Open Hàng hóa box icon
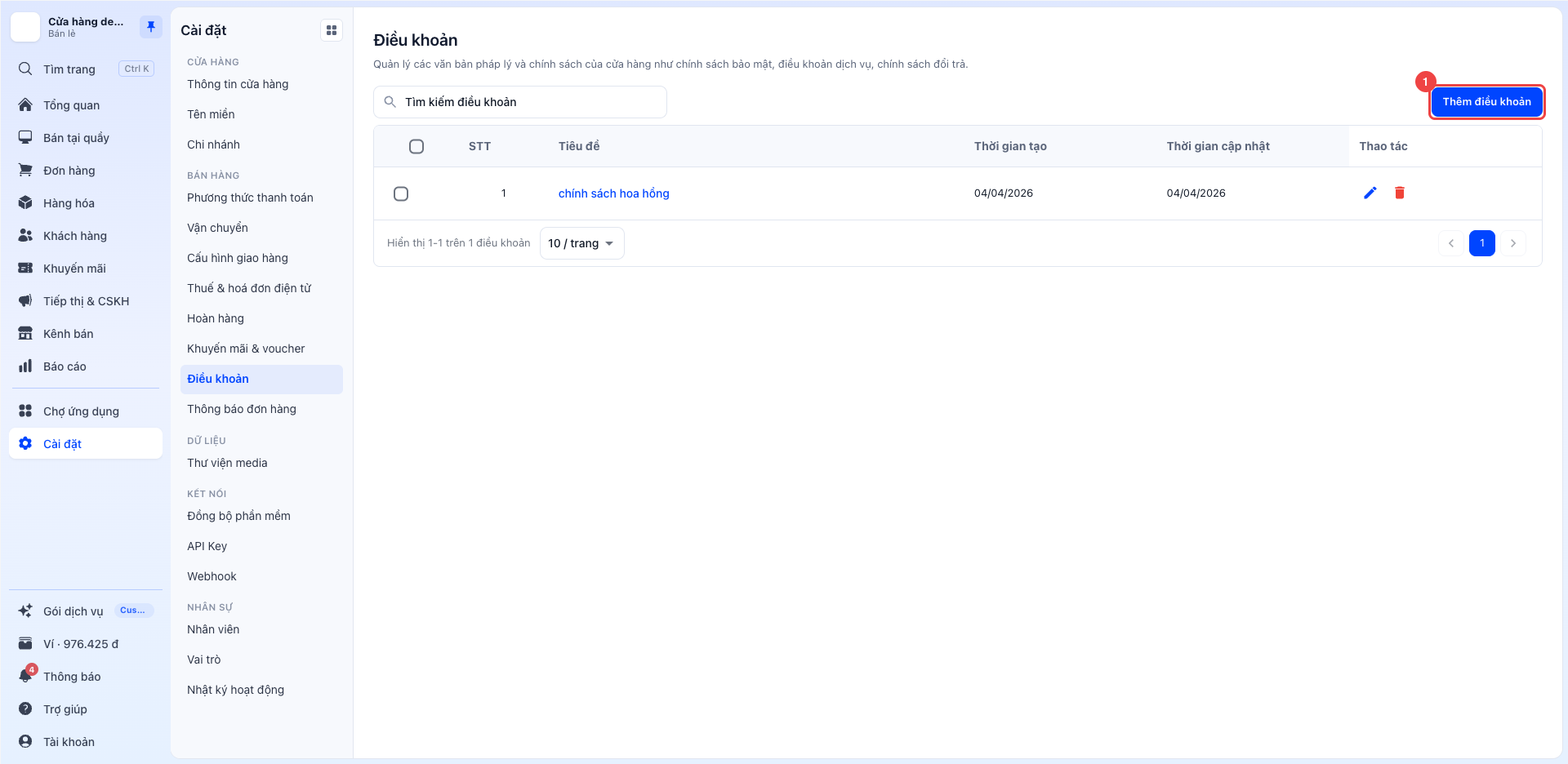 pyautogui.click(x=25, y=202)
